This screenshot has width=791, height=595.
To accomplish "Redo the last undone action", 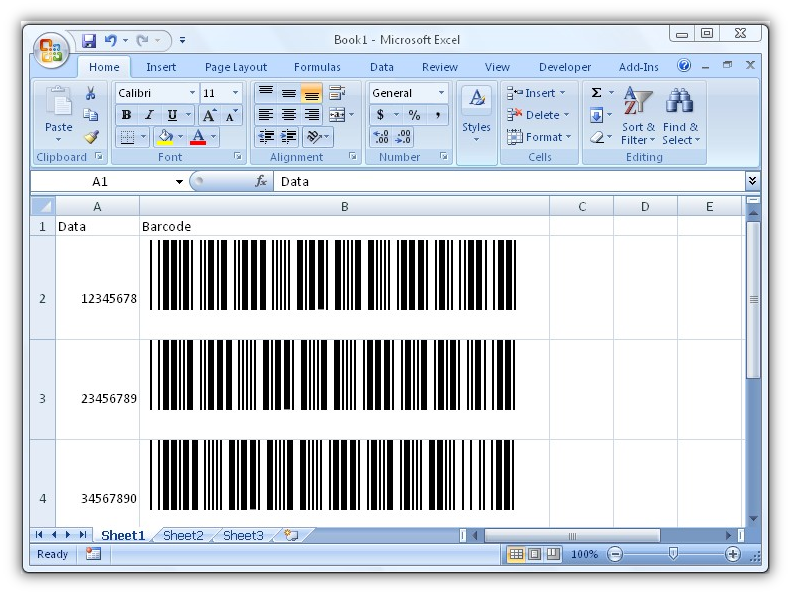I will 142,40.
